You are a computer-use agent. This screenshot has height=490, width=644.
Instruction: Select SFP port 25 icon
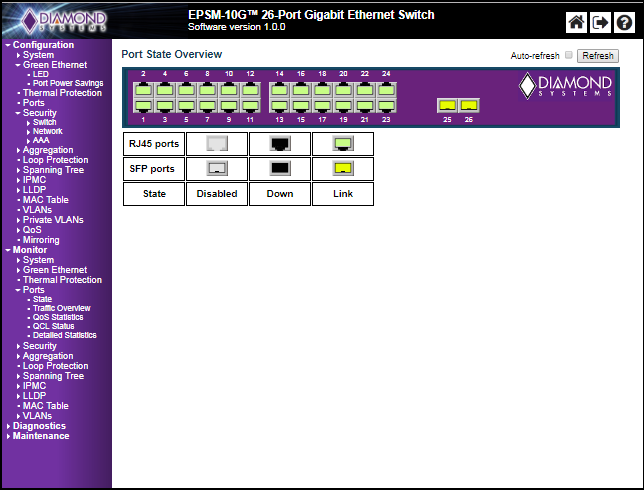[447, 105]
